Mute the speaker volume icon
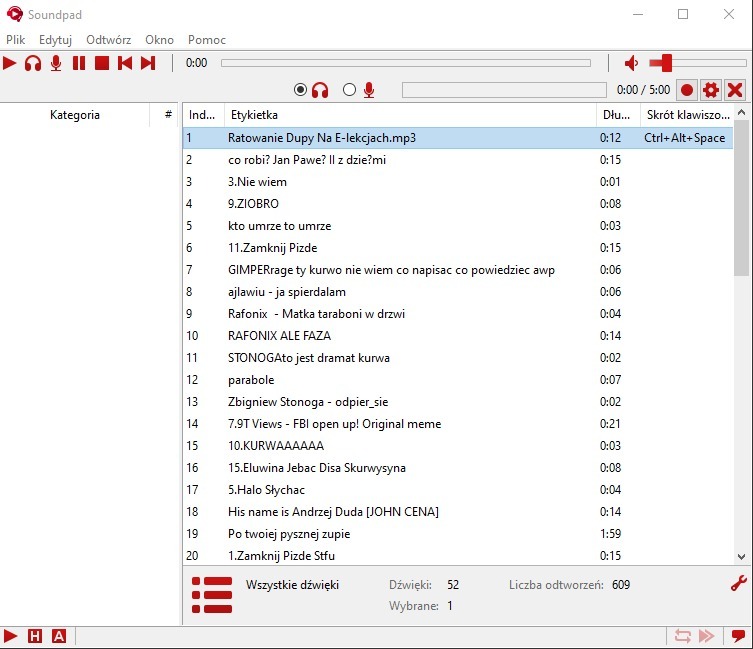The height and width of the screenshot is (649, 753). (631, 63)
